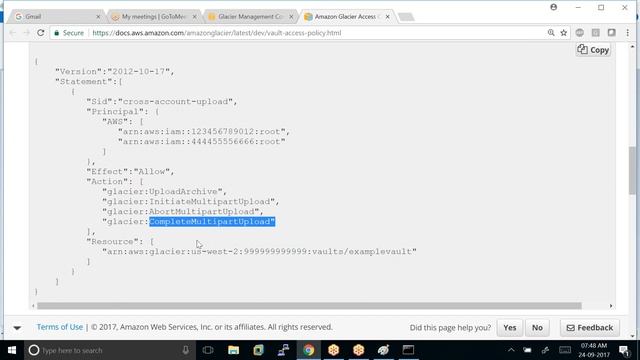This screenshot has width=640, height=360.
Task: Show hidden system tray icons
Action: click(511, 350)
